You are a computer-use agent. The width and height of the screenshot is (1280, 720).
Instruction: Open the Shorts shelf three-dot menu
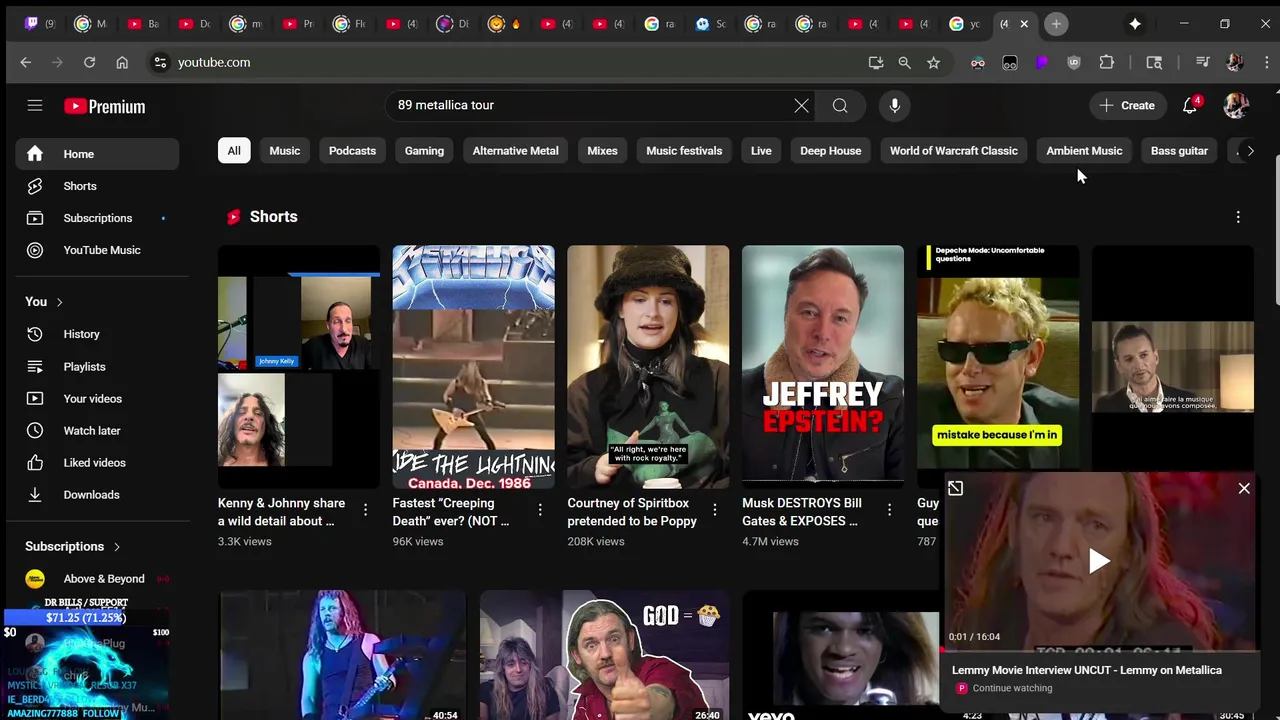(1238, 217)
